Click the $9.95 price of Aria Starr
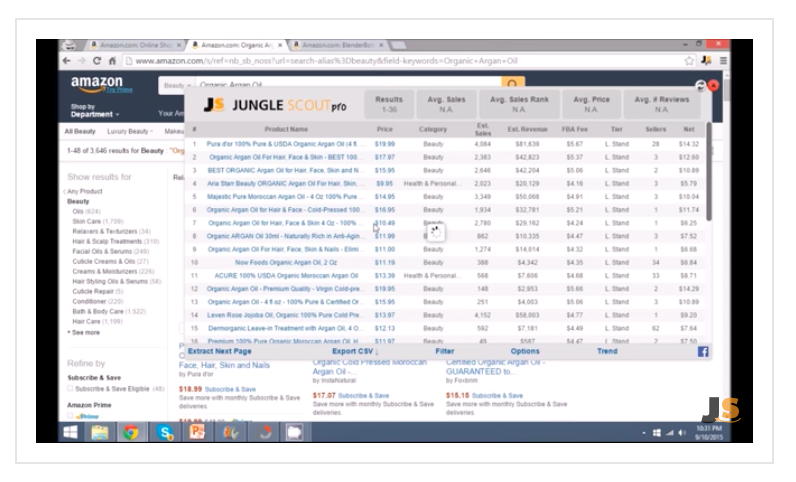The height and width of the screenshot is (482, 796). click(x=384, y=184)
